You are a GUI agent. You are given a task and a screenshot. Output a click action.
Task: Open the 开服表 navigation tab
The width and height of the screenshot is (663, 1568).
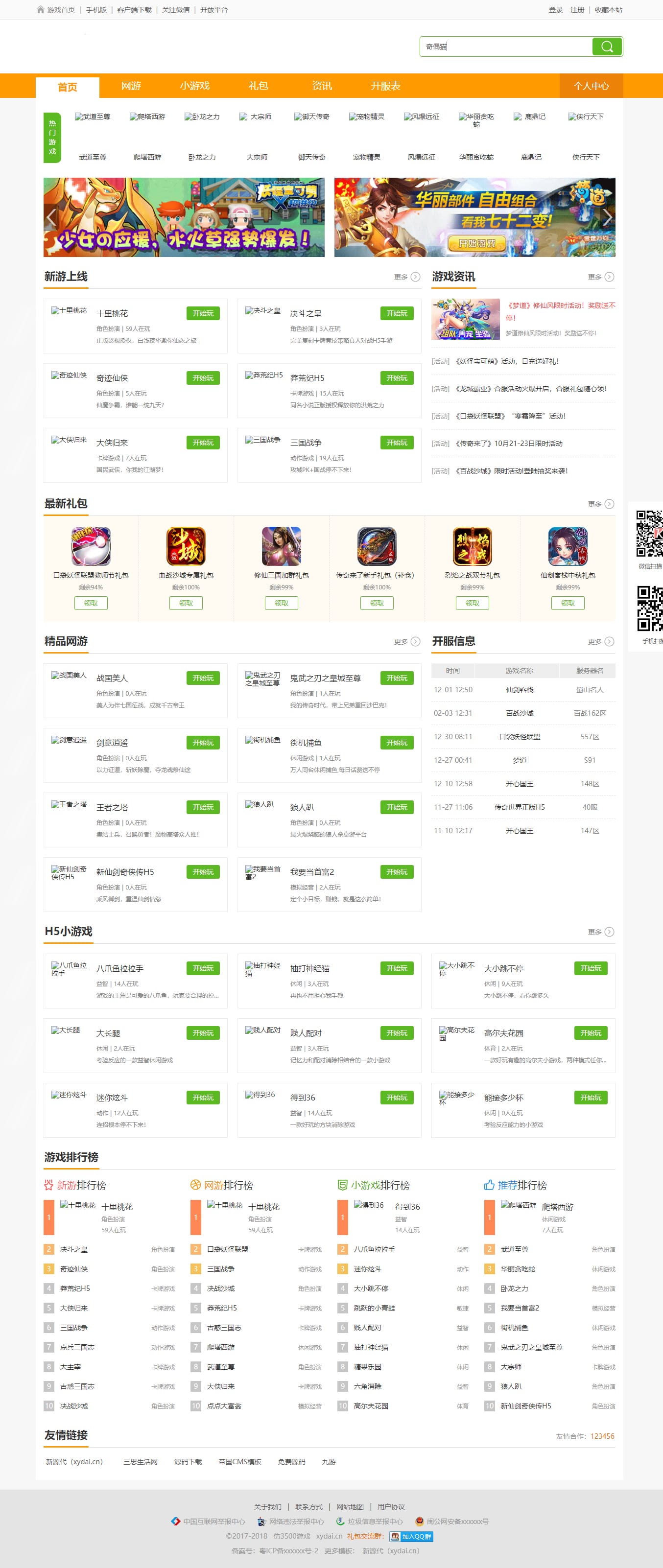coord(385,86)
